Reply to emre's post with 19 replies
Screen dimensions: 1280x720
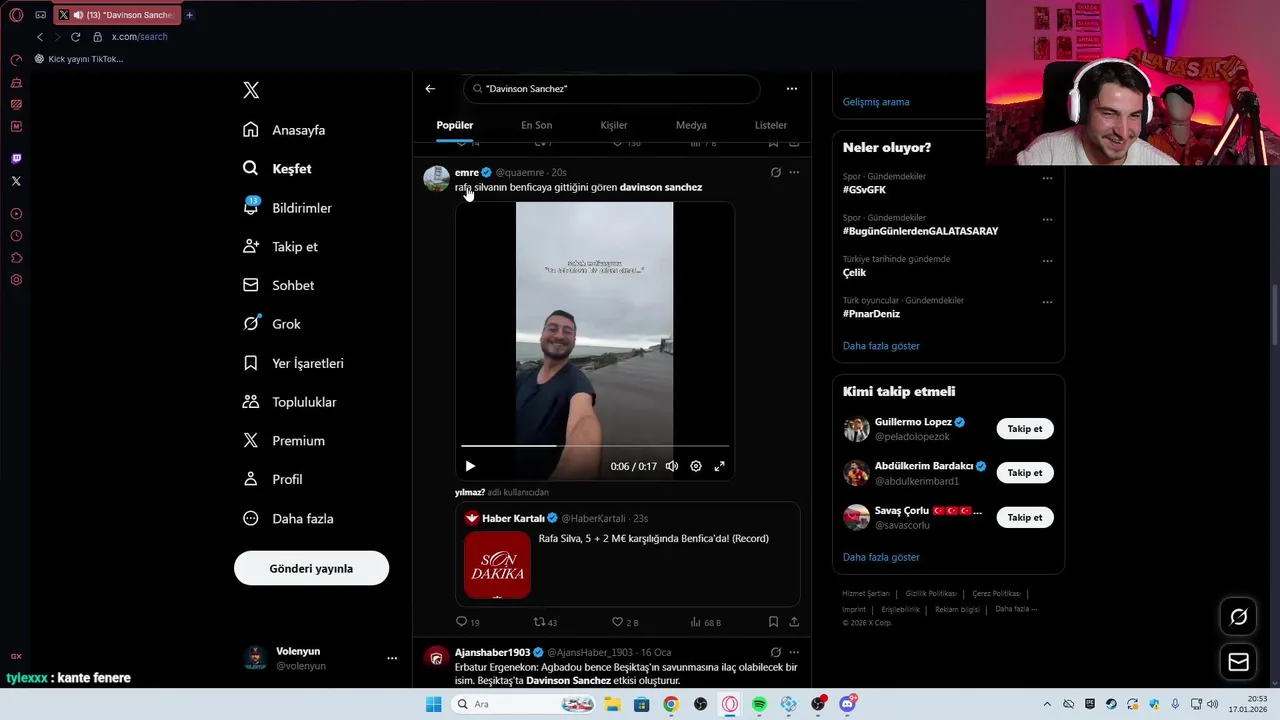pos(468,622)
